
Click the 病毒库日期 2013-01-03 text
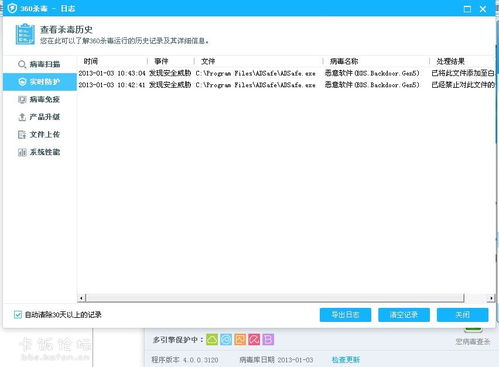point(276,360)
